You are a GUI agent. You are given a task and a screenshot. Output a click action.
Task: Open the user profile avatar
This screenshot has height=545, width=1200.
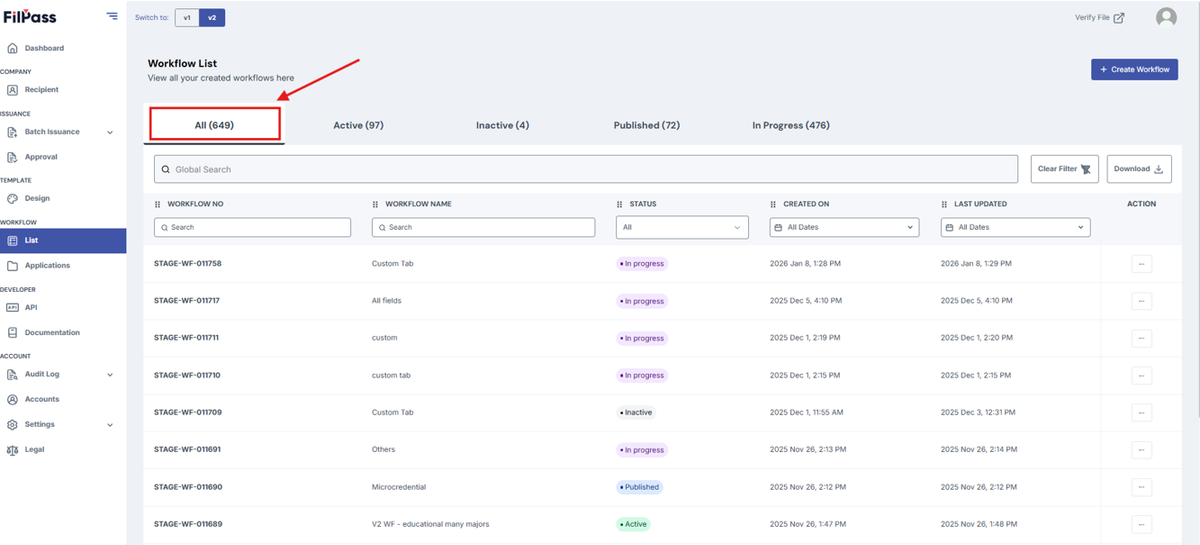(x=1166, y=17)
